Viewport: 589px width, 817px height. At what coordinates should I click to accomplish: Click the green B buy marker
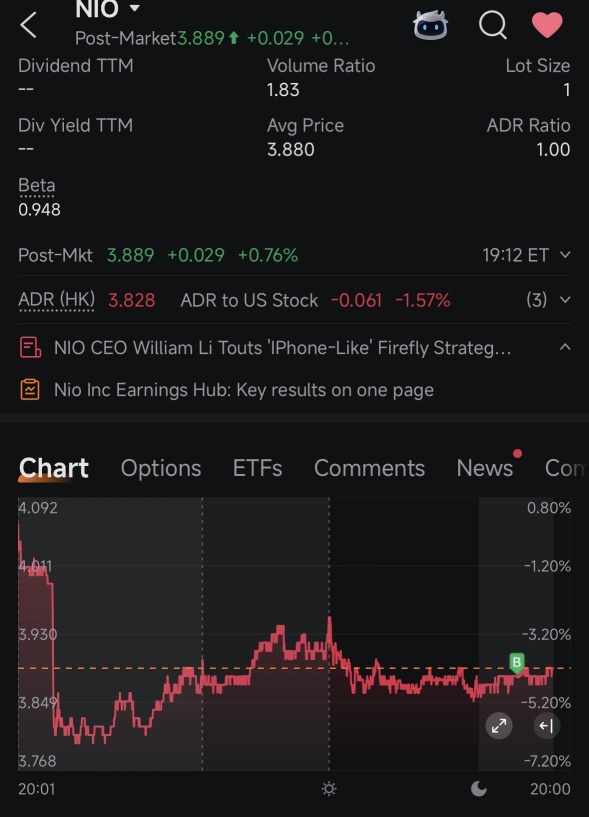517,663
